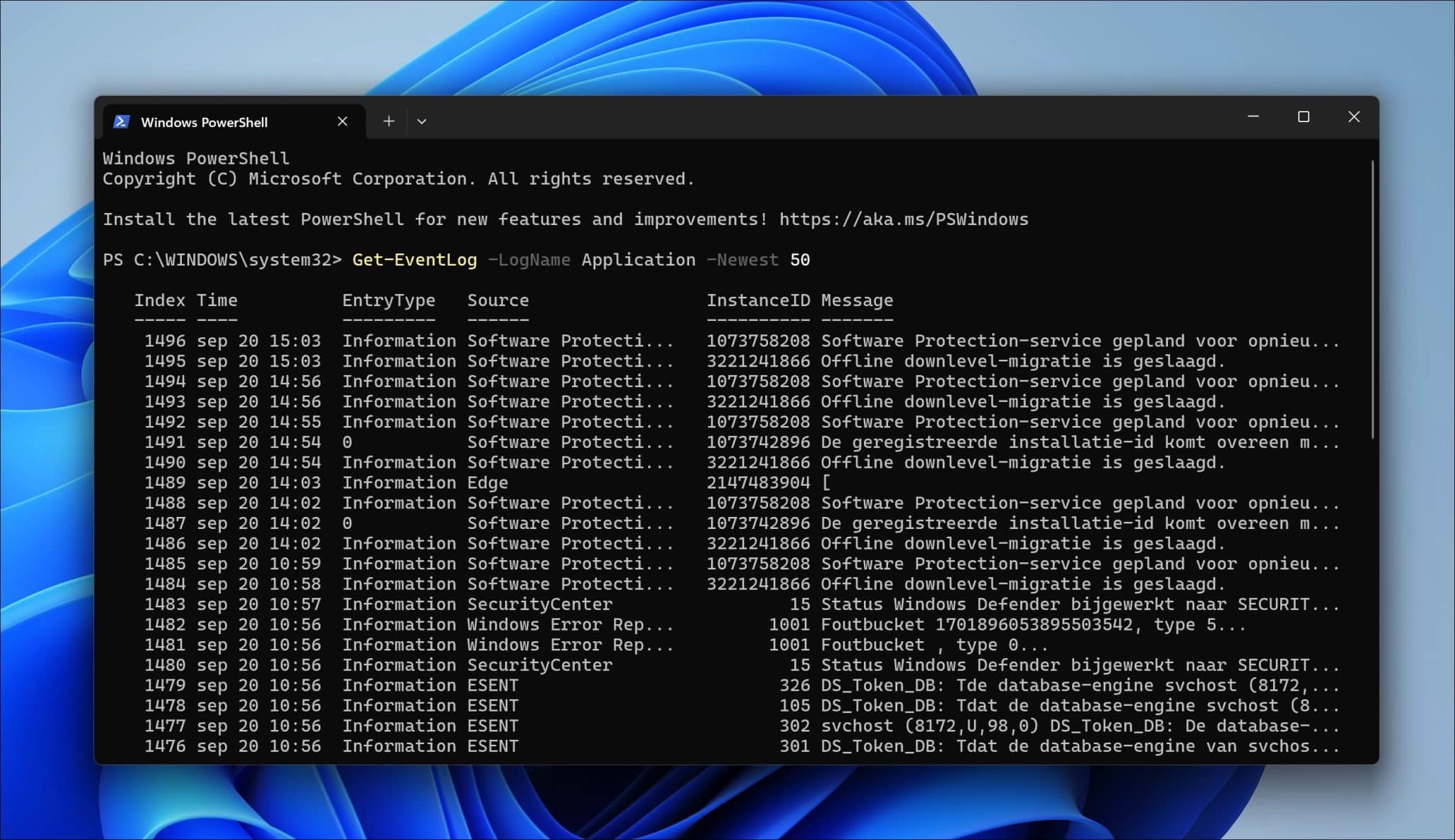Click the InstanceID column header

[758, 300]
